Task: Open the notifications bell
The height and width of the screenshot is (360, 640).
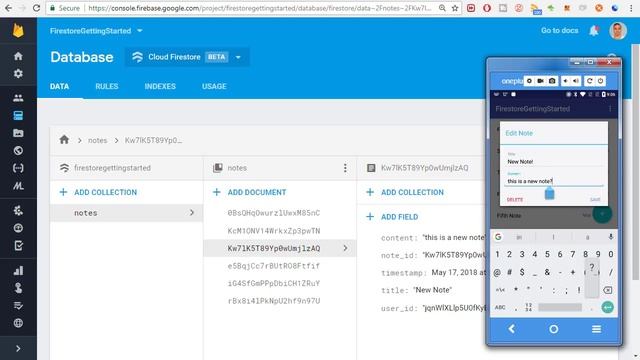Action: 594,31
